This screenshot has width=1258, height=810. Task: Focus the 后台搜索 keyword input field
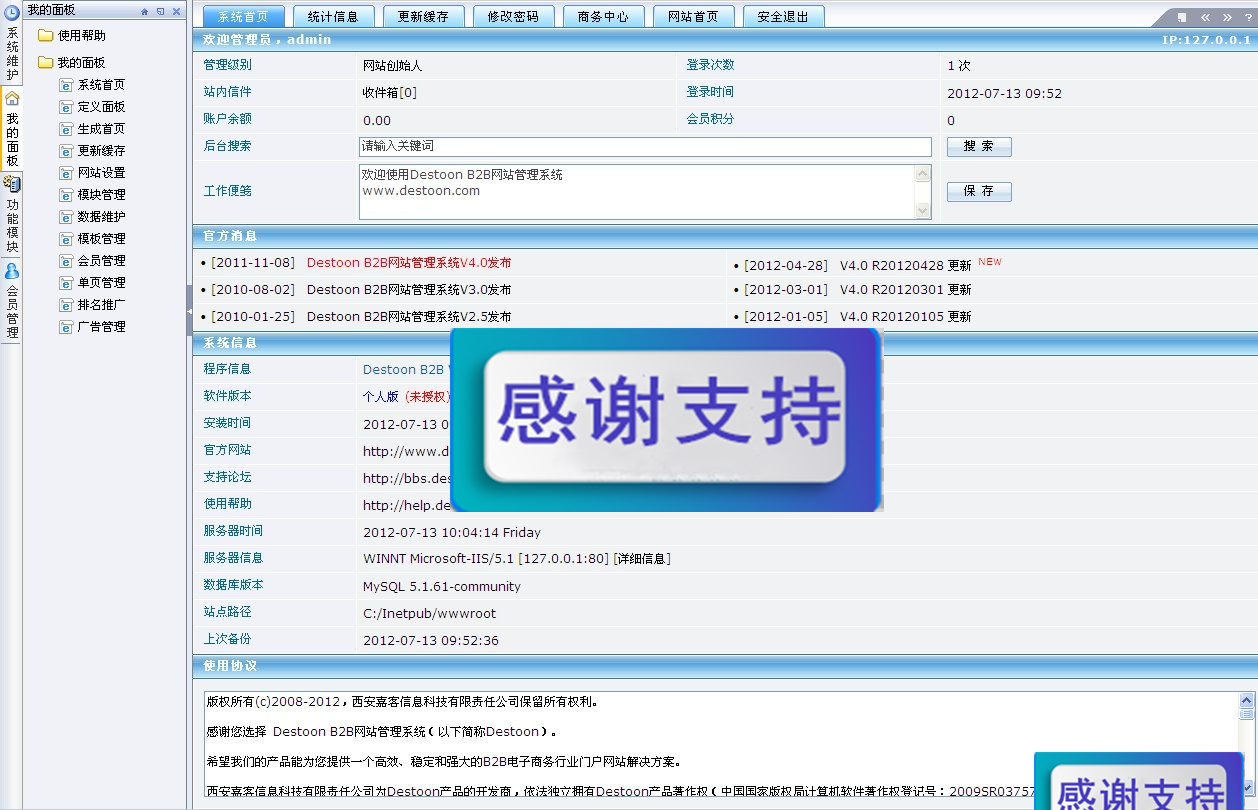tap(645, 147)
